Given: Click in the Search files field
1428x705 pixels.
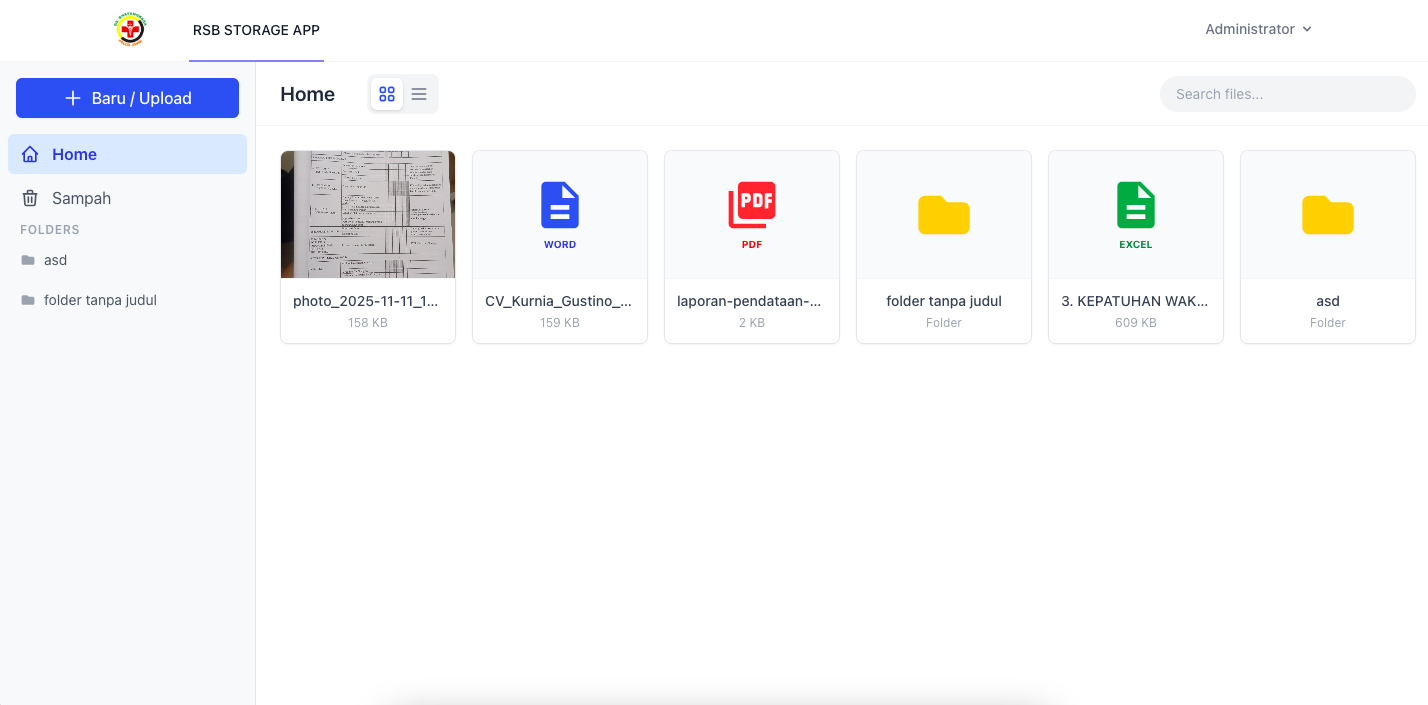Looking at the screenshot, I should (1287, 94).
